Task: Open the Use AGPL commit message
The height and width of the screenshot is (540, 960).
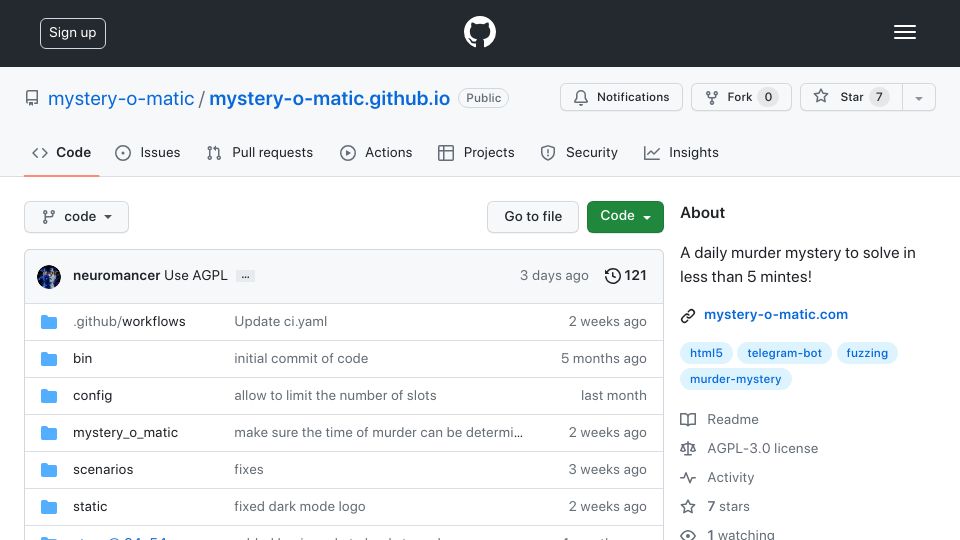Action: [x=195, y=276]
